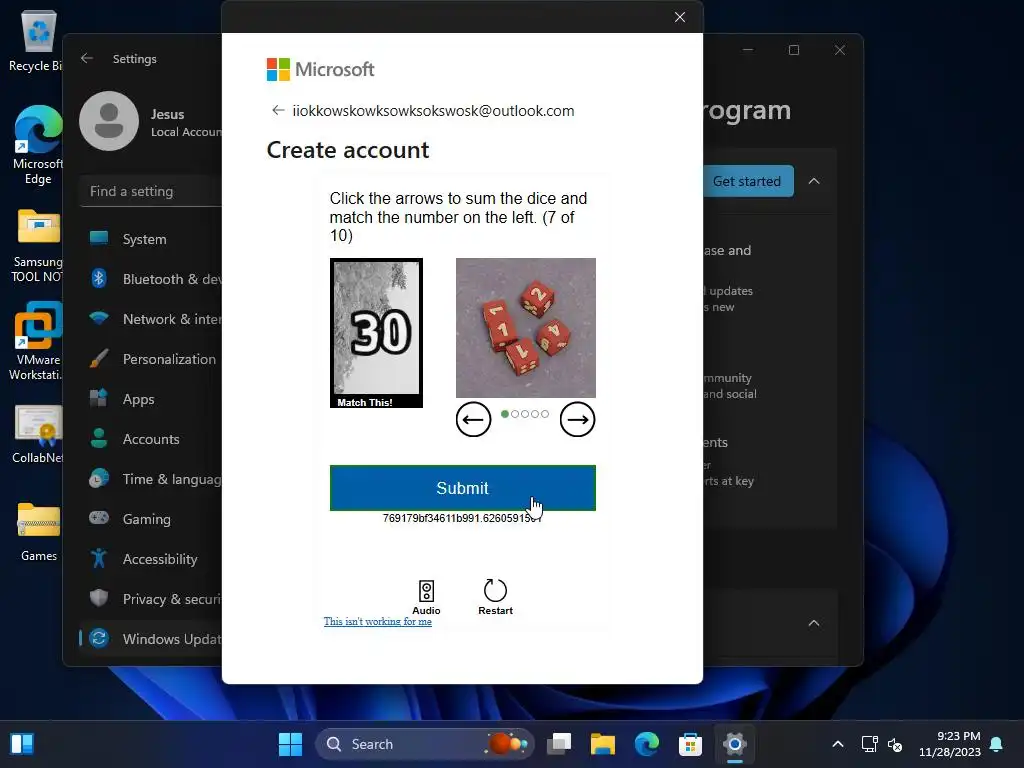The image size is (1024, 768).
Task: Show hidden system tray icons
Action: [x=838, y=744]
